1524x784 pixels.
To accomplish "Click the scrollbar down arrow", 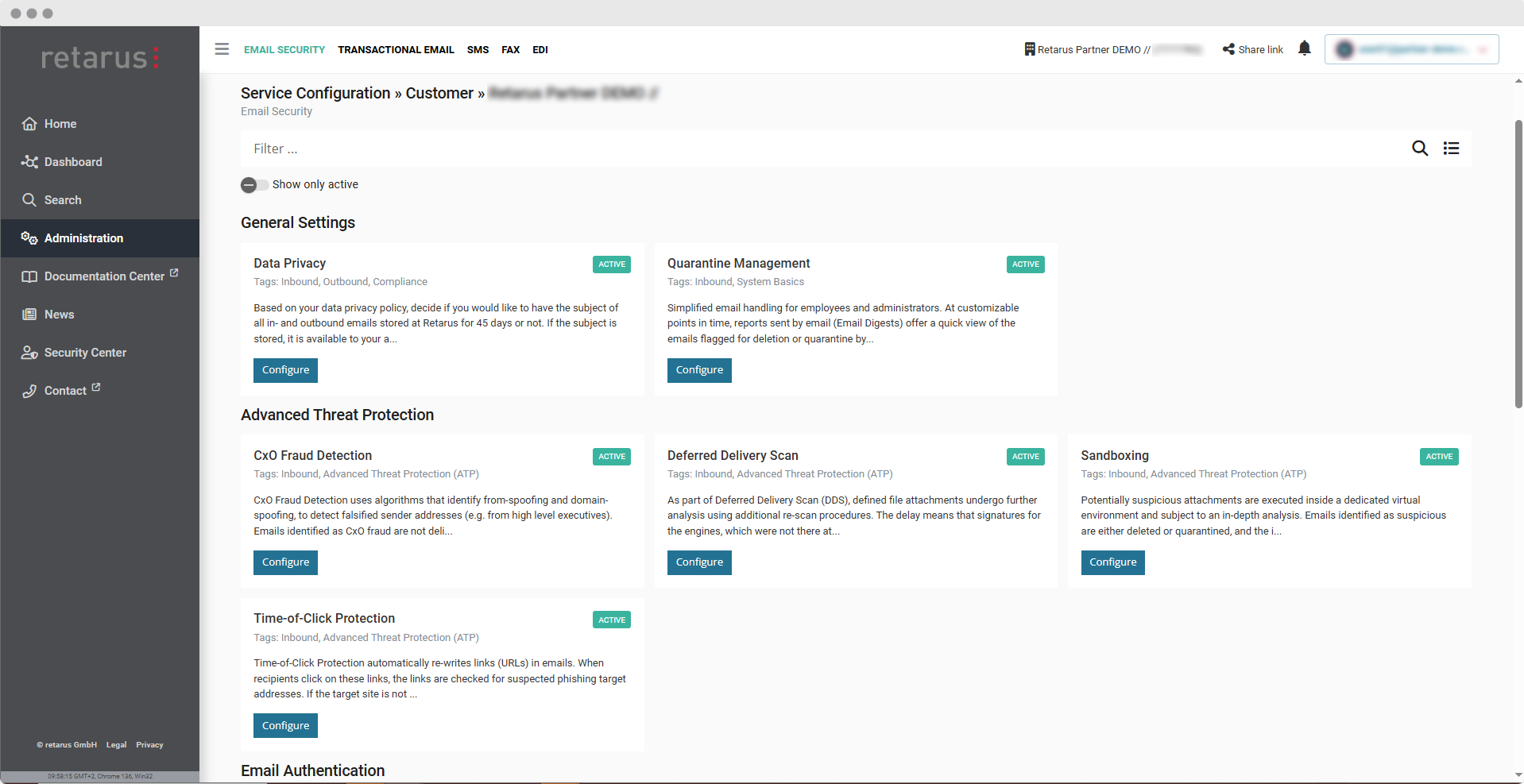I will (1518, 774).
